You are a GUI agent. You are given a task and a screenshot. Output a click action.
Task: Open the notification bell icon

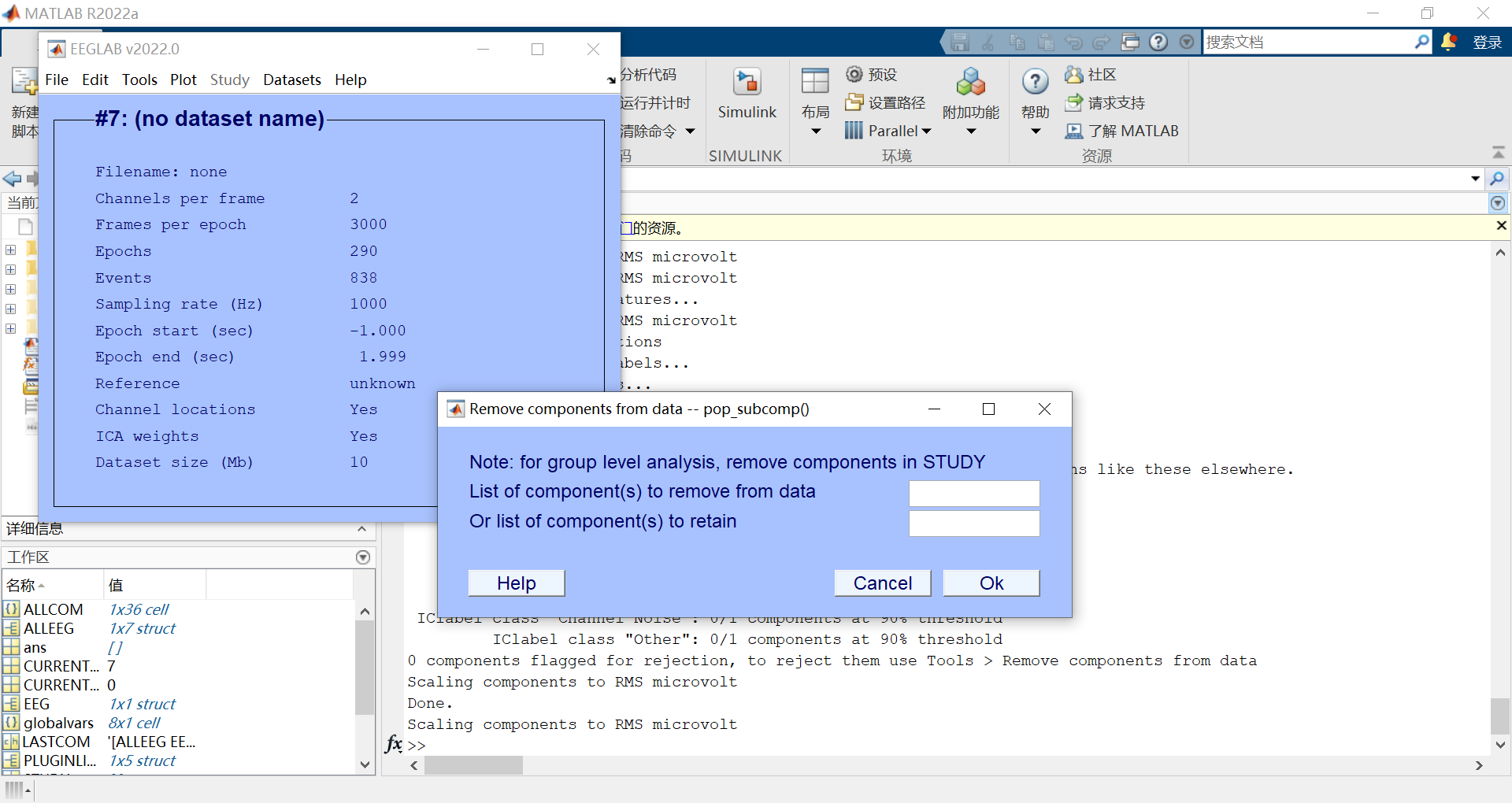pos(1448,42)
